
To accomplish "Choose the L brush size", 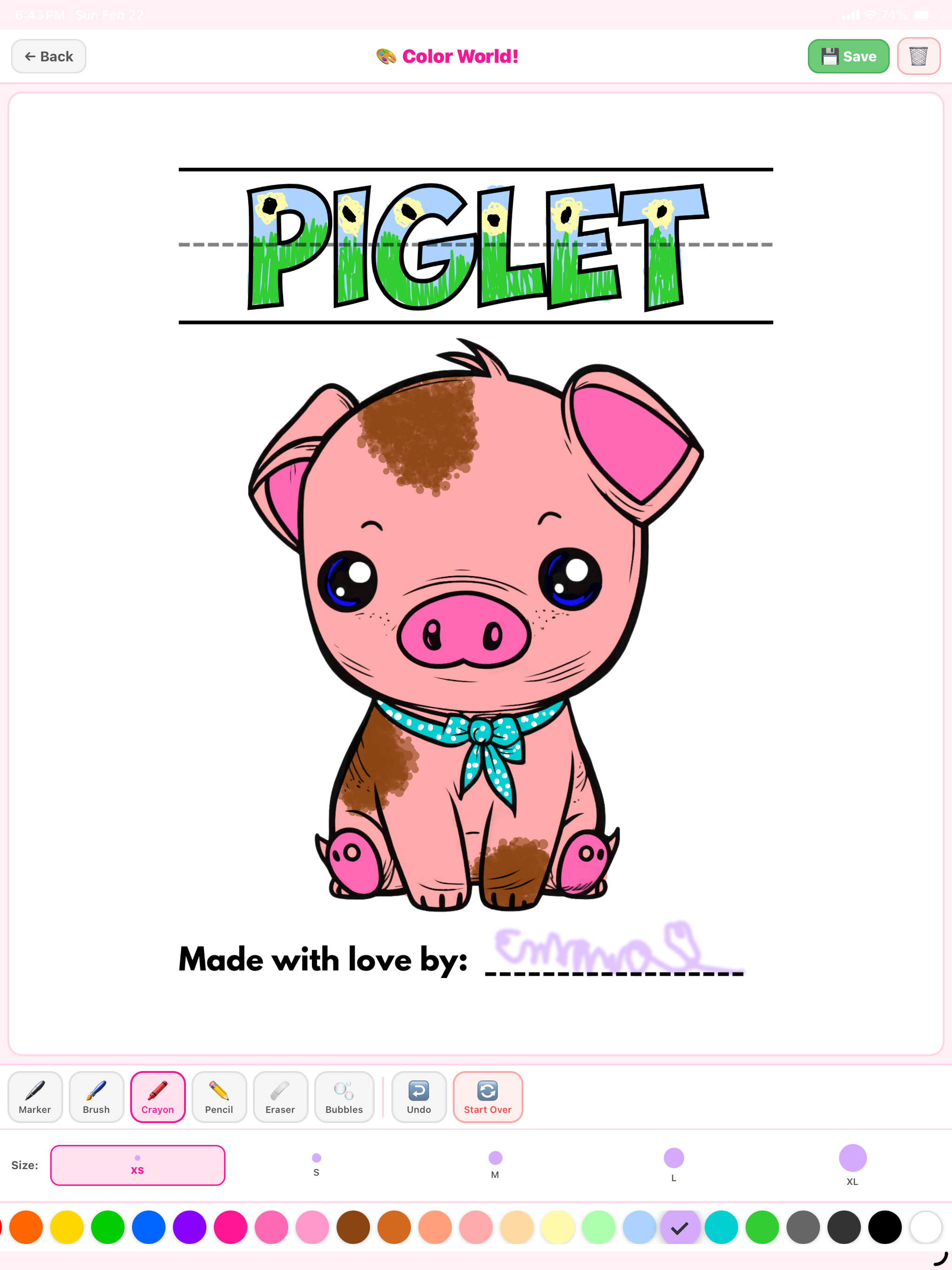I will (x=674, y=1164).
